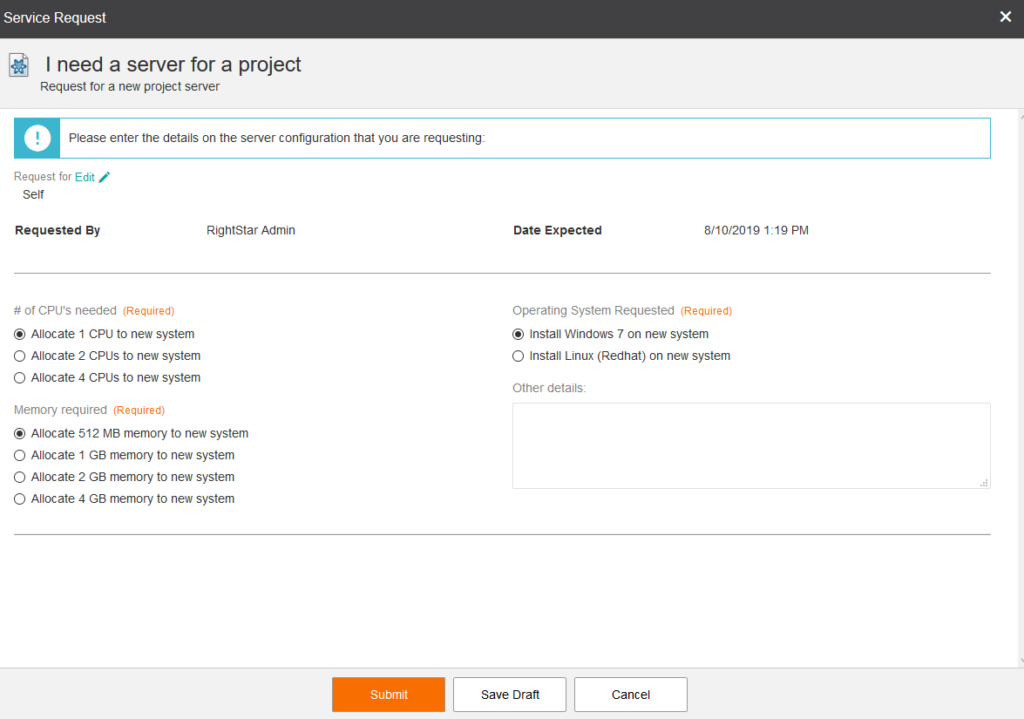Screen dimensions: 1024x719
Task: Select Allocate 512 MB memory option
Action: [20, 434]
